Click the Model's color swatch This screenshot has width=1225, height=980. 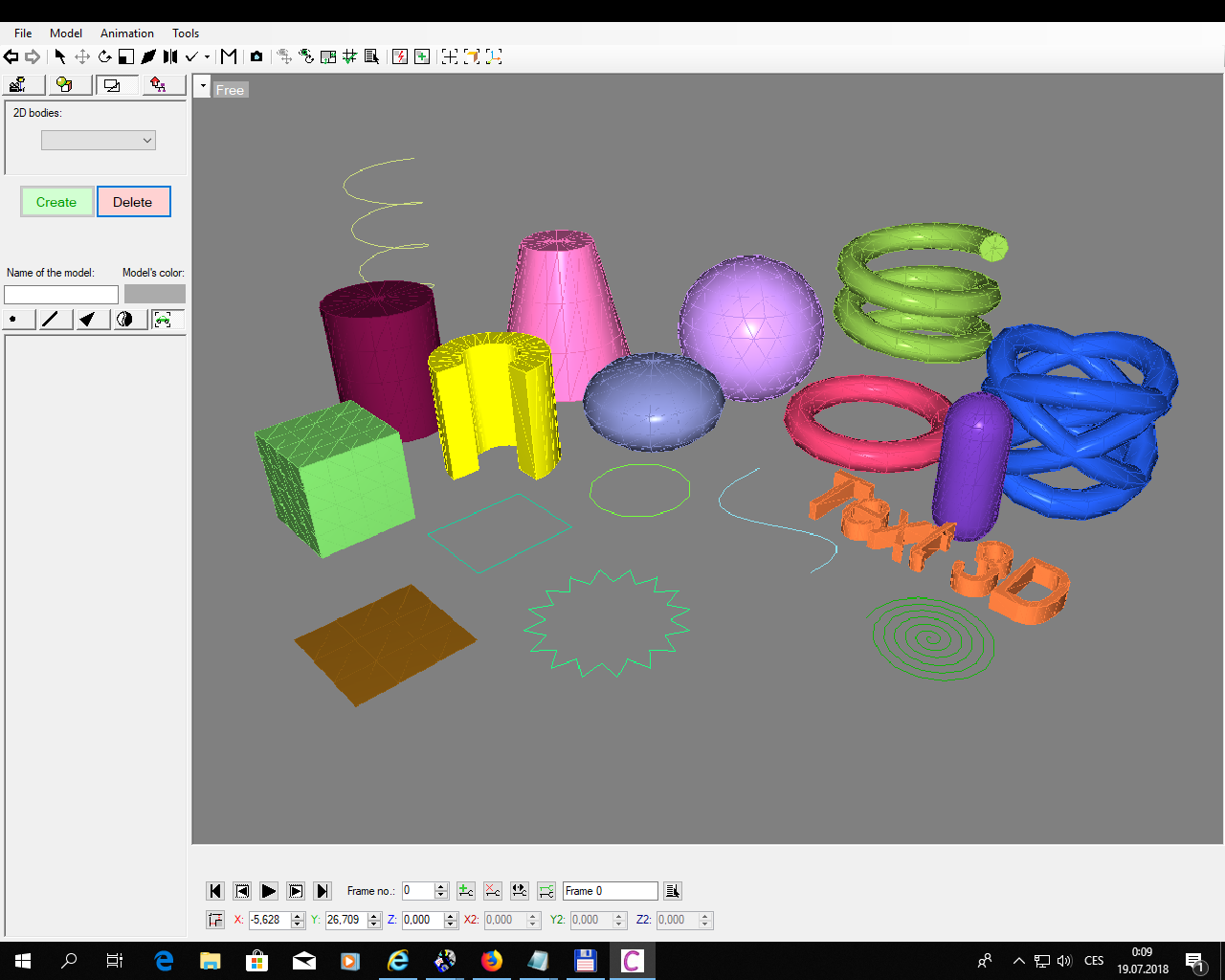154,294
